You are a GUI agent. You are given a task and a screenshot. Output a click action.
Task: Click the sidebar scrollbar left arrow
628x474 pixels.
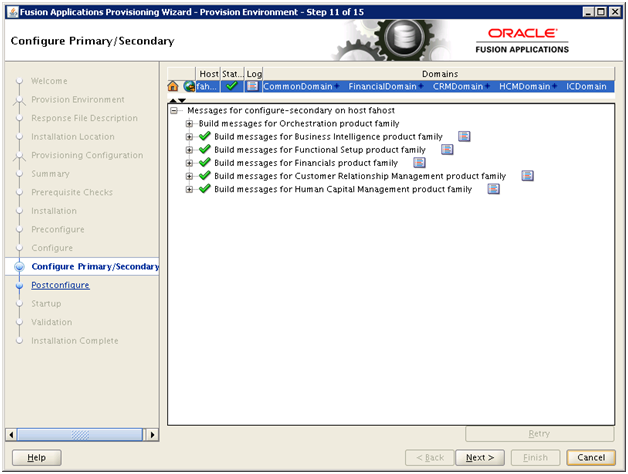click(12, 435)
